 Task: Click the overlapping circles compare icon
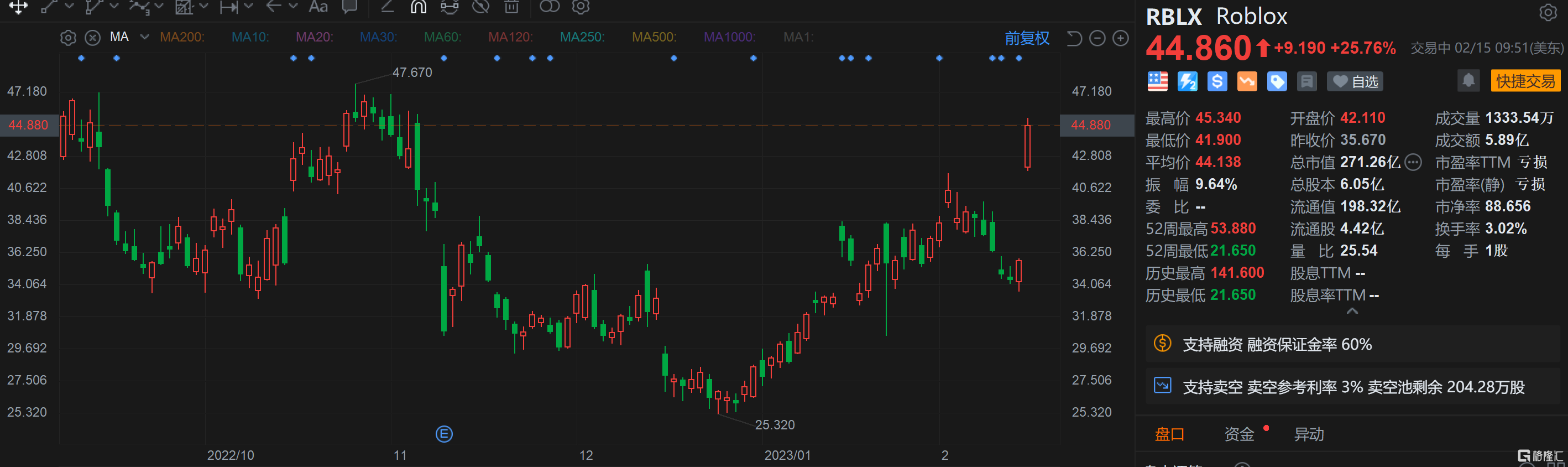pyautogui.click(x=550, y=7)
